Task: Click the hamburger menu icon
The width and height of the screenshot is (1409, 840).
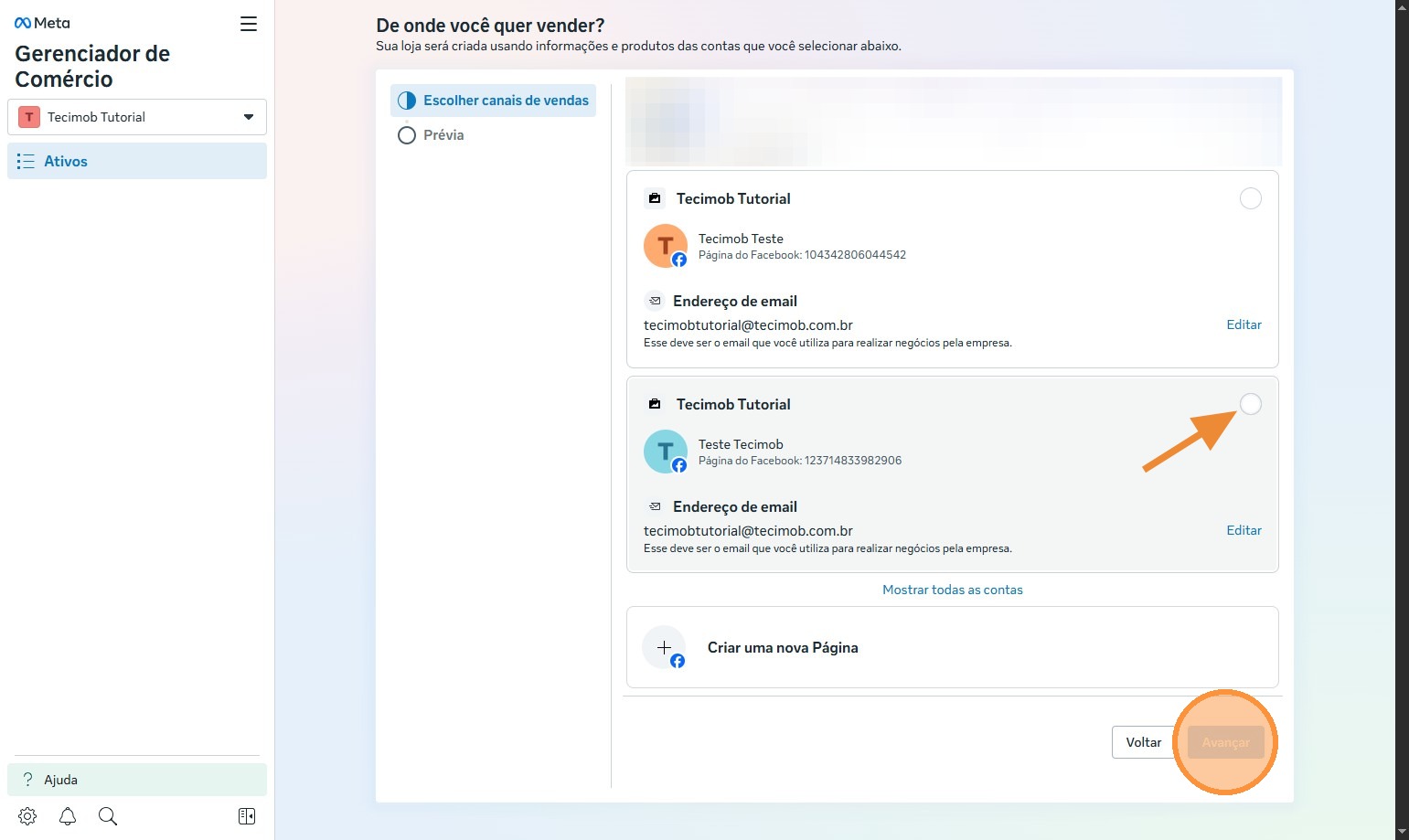Action: click(249, 24)
